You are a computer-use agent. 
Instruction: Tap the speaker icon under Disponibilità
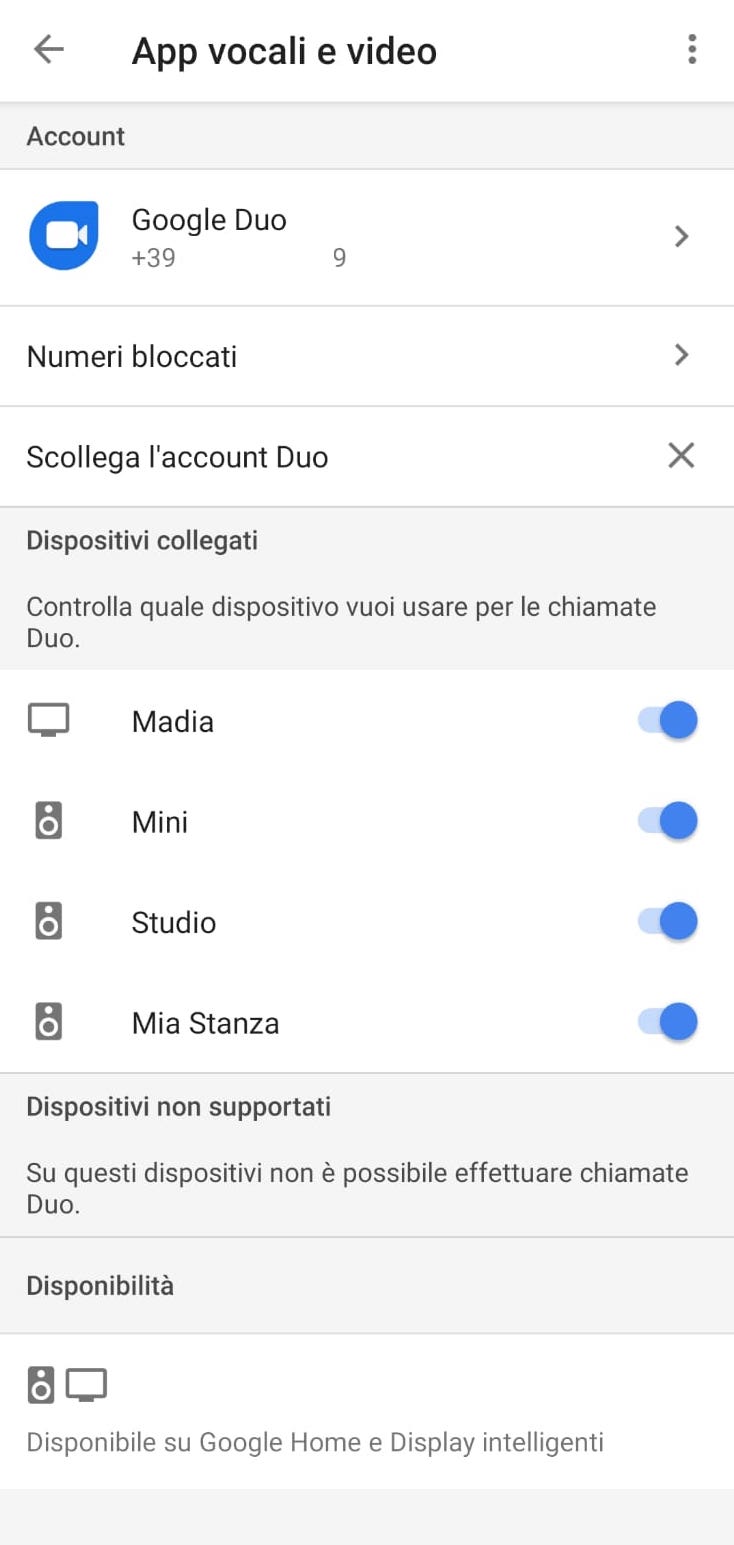pyautogui.click(x=41, y=1385)
